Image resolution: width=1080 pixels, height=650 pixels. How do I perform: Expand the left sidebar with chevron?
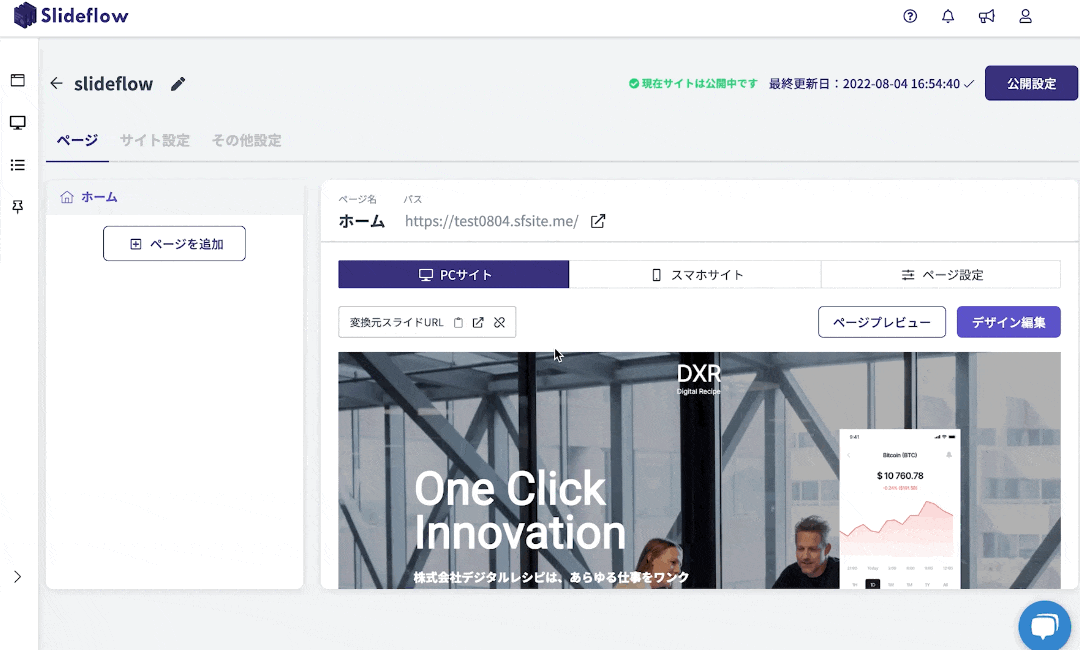[17, 577]
